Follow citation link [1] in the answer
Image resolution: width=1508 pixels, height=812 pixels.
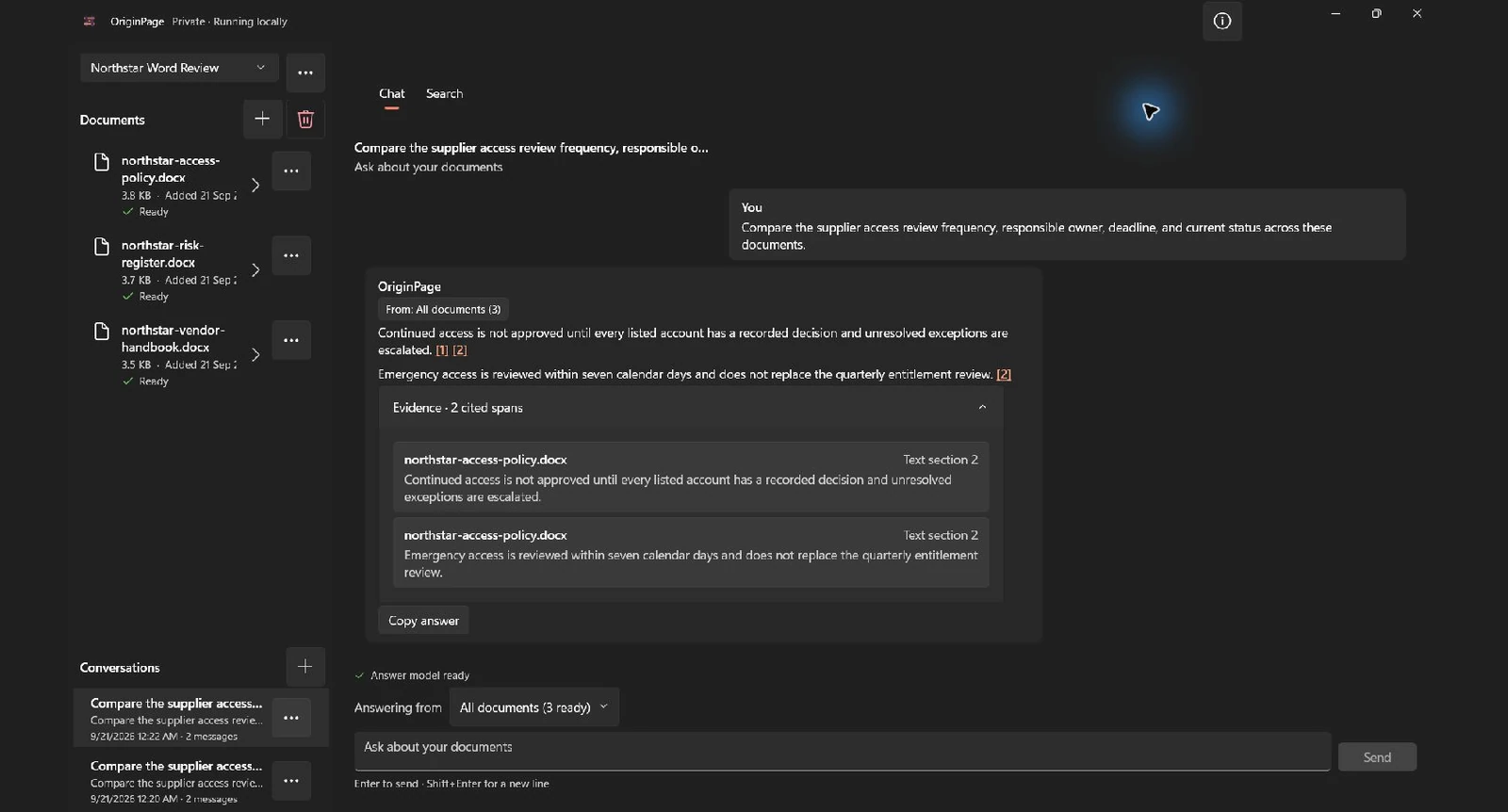[442, 350]
